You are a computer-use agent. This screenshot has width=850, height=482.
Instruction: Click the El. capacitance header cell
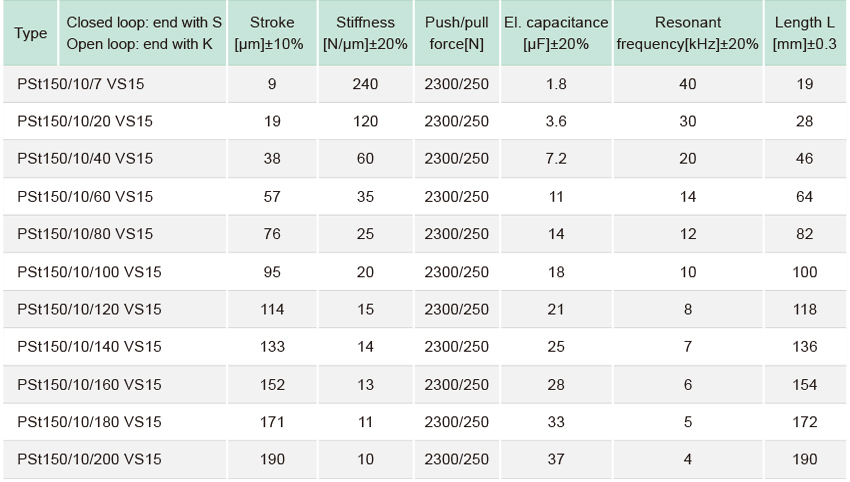tap(556, 33)
